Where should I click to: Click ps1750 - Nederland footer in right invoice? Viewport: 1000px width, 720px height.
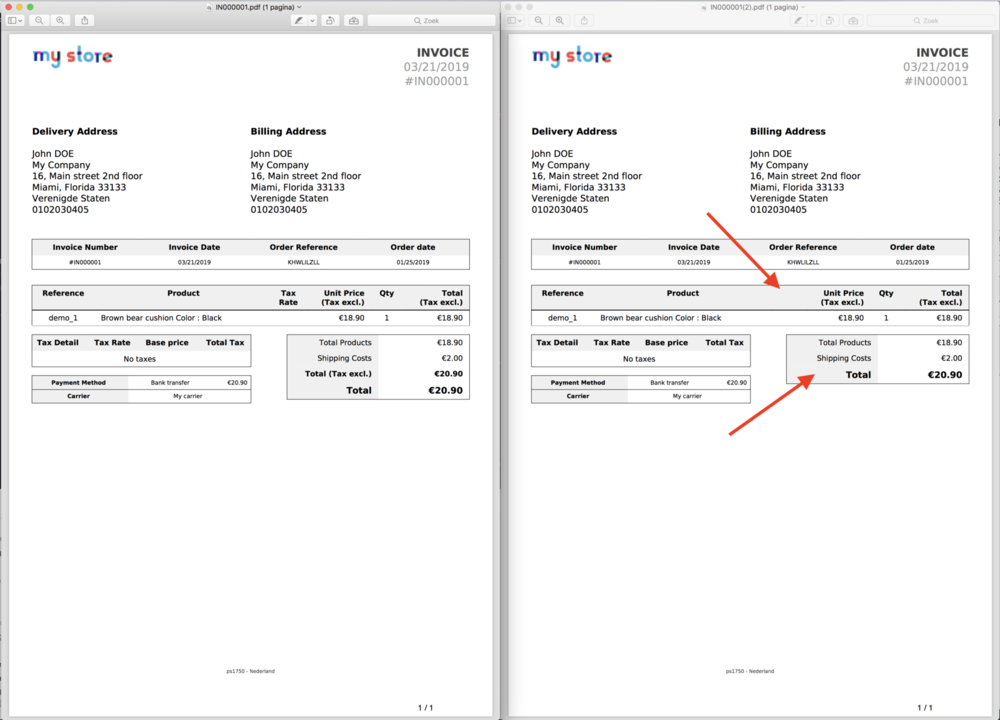coord(750,671)
